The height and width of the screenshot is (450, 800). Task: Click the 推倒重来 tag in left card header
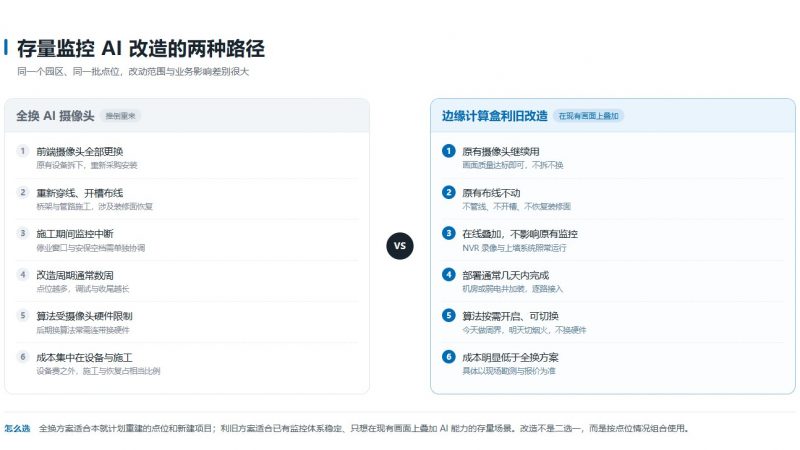point(120,116)
